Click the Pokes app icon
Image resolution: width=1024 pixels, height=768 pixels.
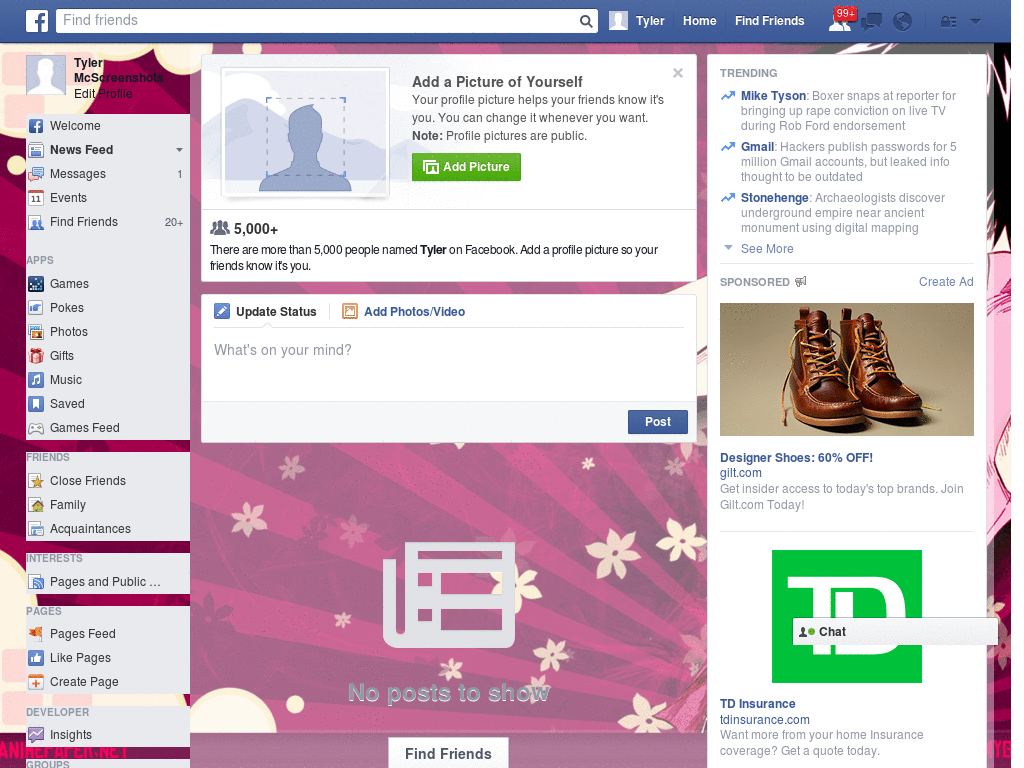37,308
